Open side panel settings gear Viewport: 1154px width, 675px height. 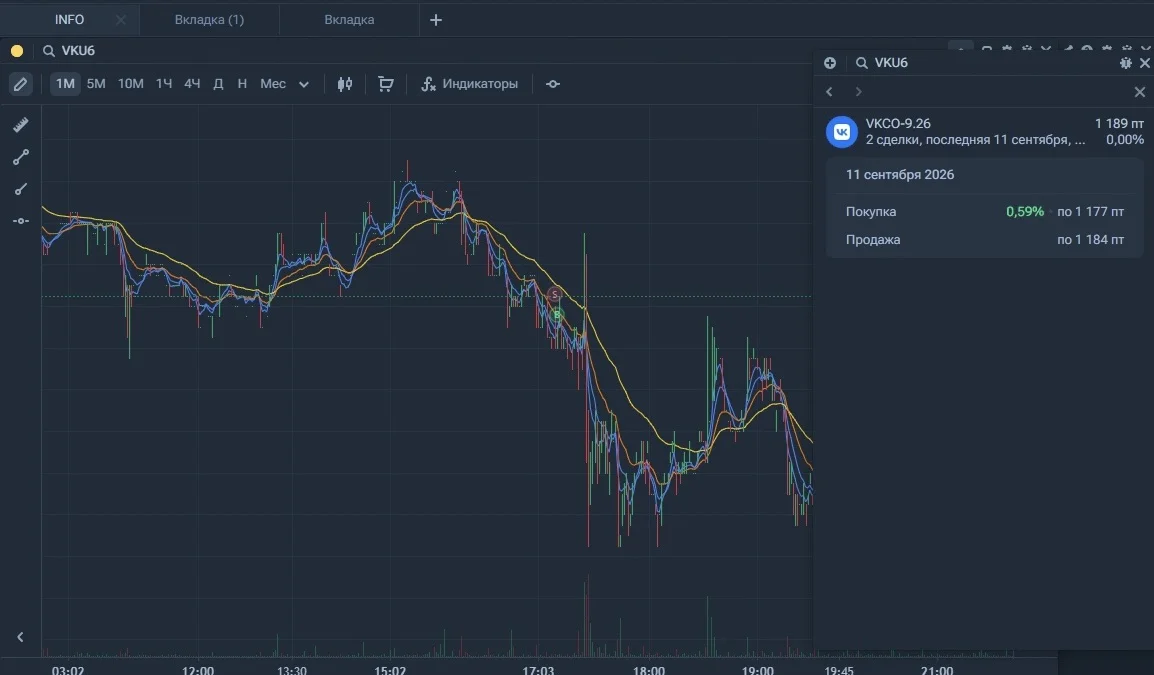pos(1125,63)
